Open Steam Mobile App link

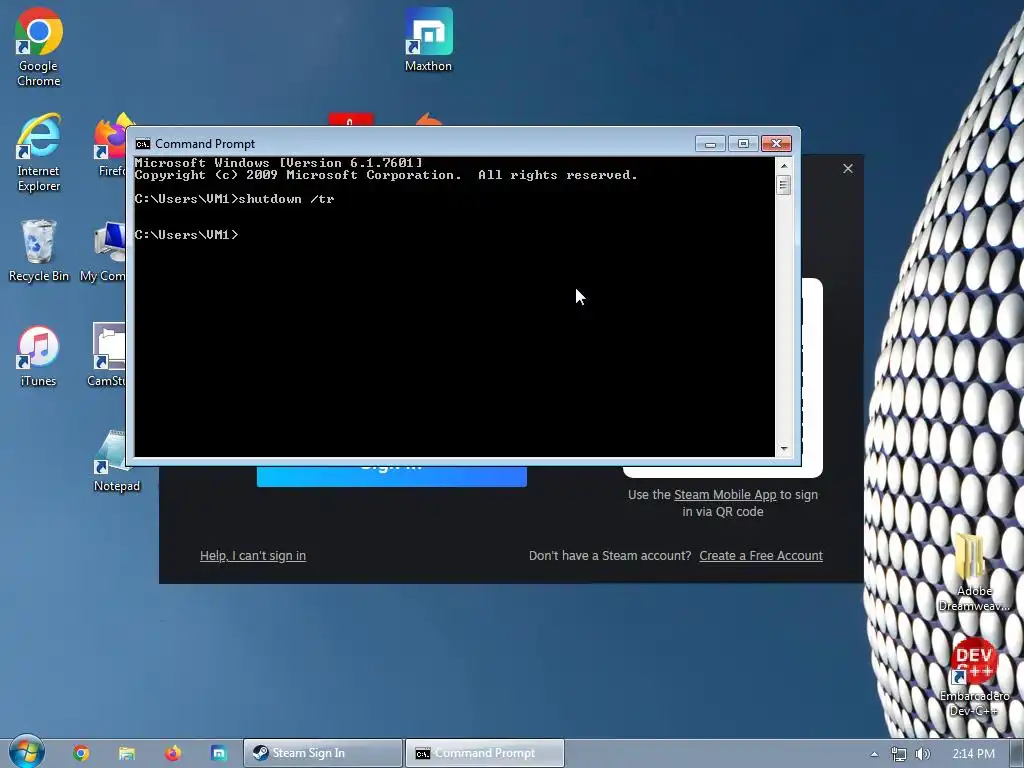coord(725,494)
